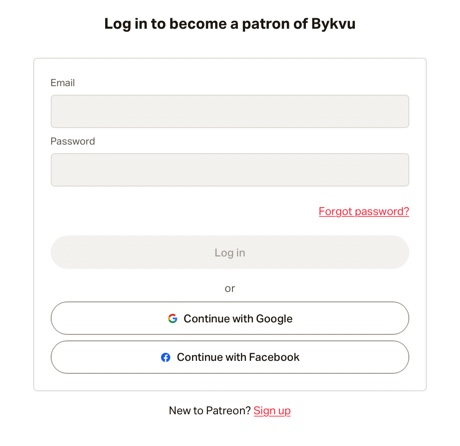The width and height of the screenshot is (460, 446).
Task: Click the Password field label
Action: tap(73, 141)
